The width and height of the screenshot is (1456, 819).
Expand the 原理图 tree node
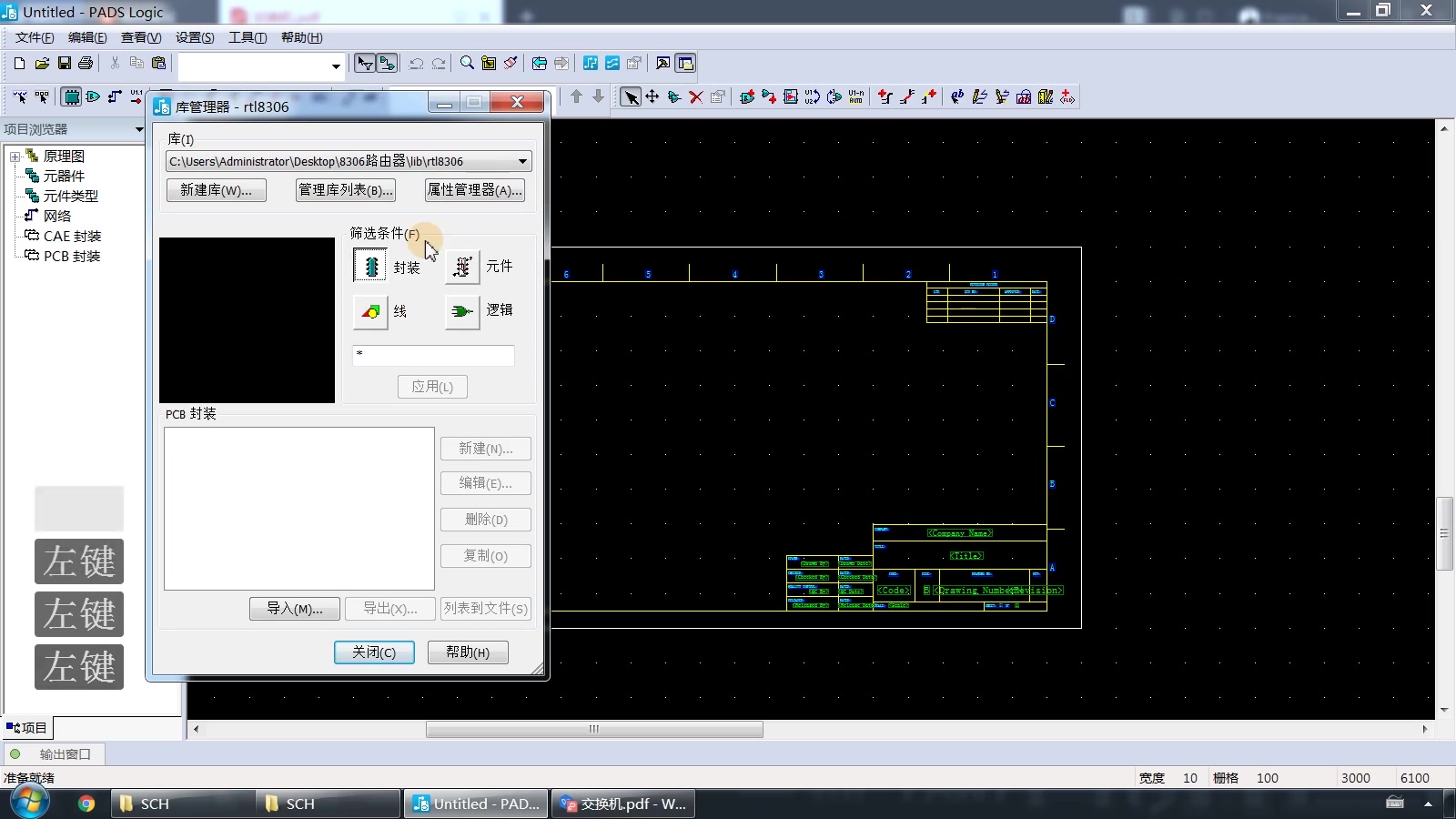(15, 157)
